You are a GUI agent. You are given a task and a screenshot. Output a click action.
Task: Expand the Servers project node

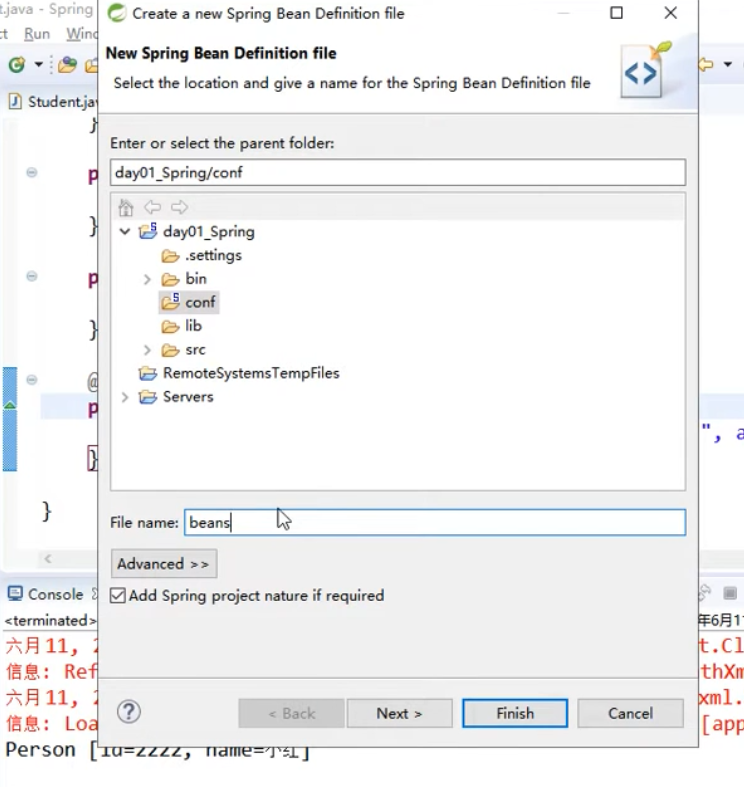[125, 397]
